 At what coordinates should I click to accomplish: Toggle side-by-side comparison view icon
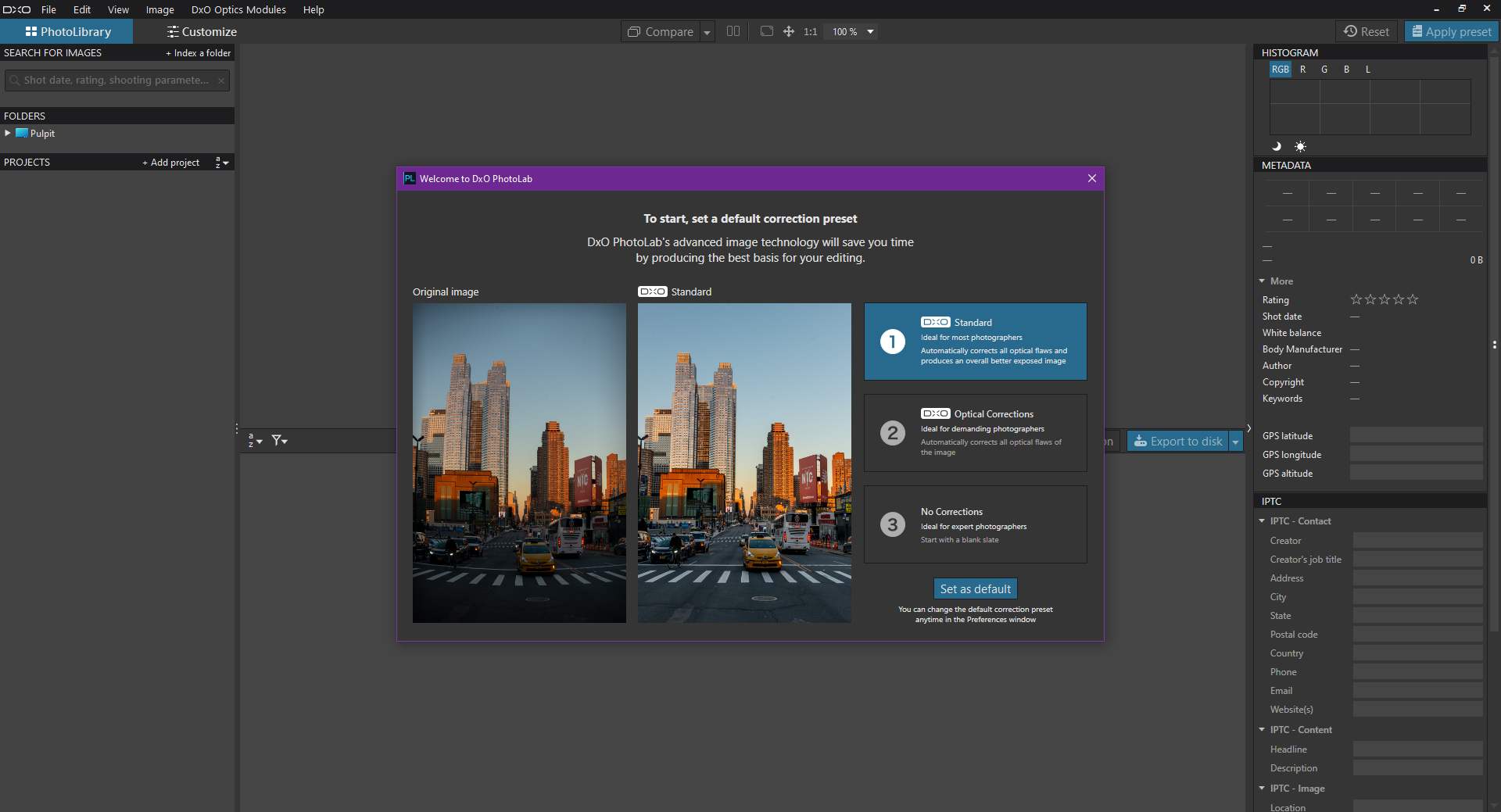click(733, 31)
